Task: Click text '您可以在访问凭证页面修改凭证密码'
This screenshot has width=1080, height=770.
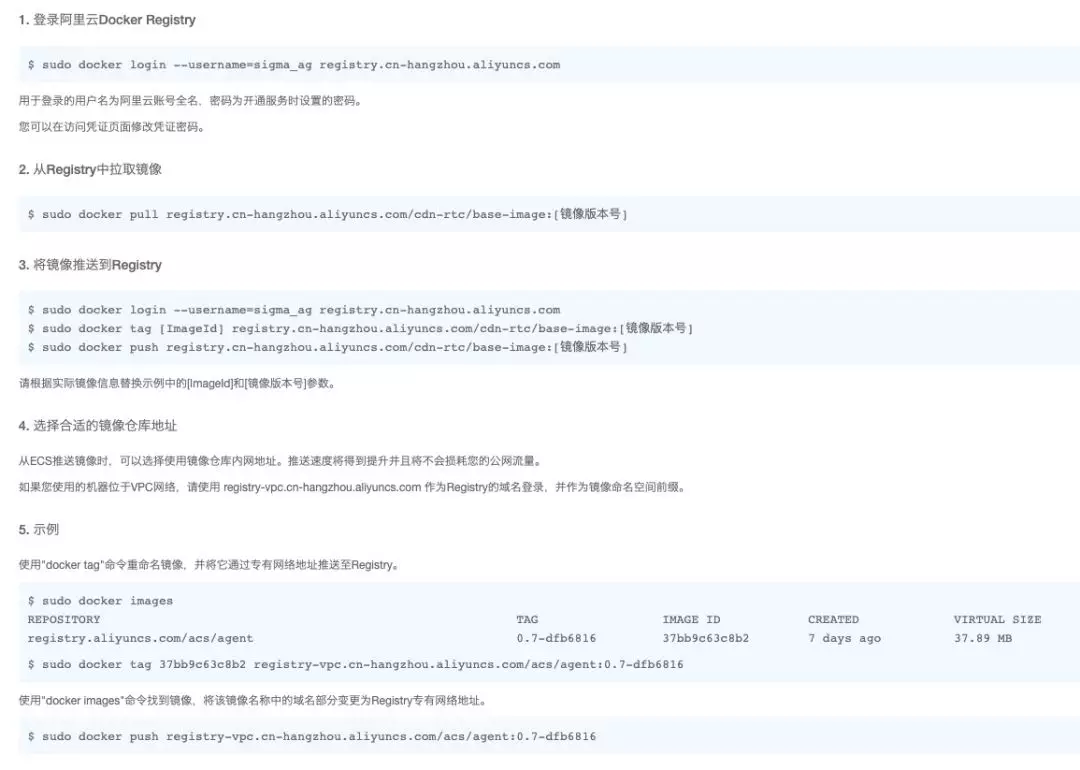Action: [108, 127]
